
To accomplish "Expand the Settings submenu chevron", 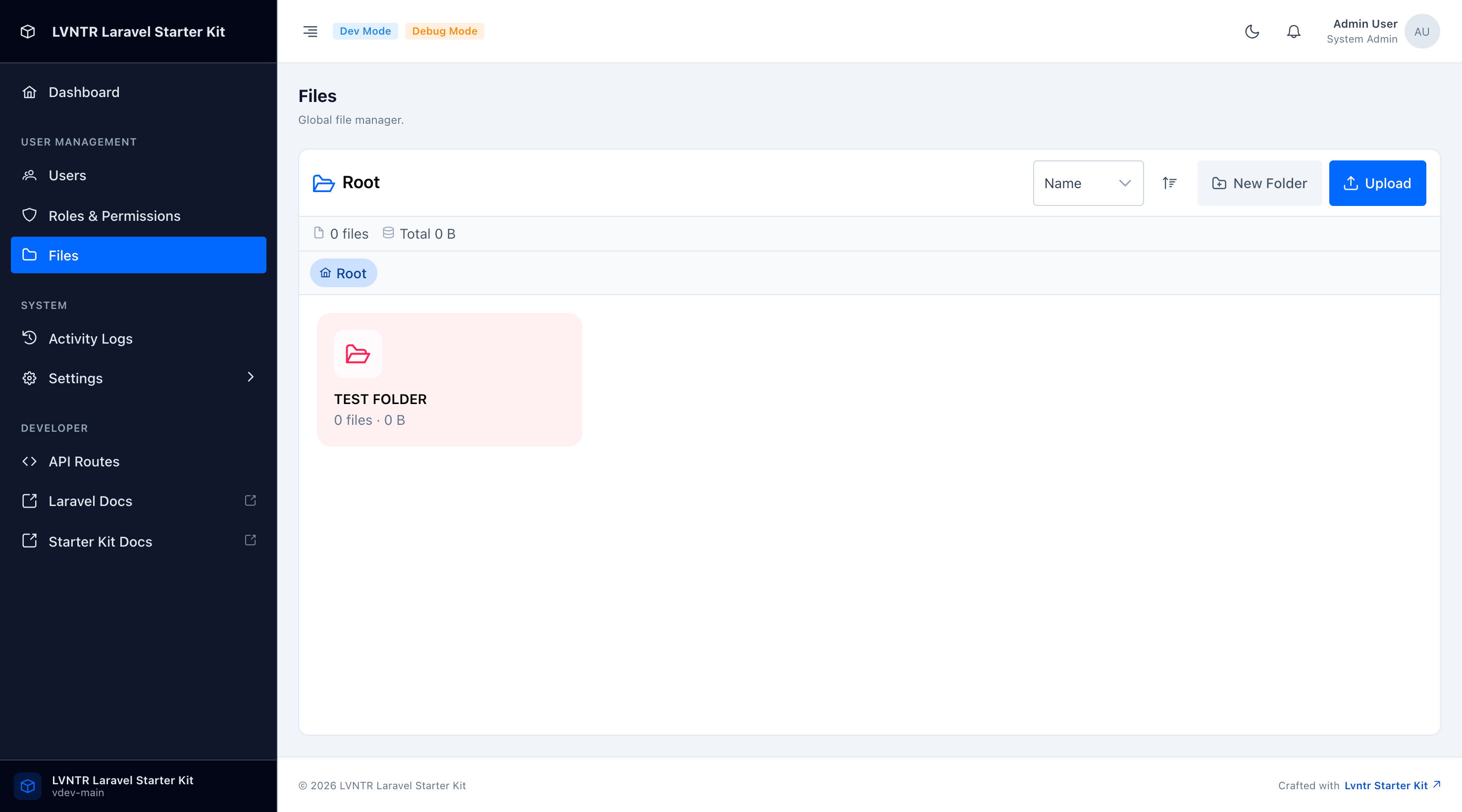I will point(250,377).
